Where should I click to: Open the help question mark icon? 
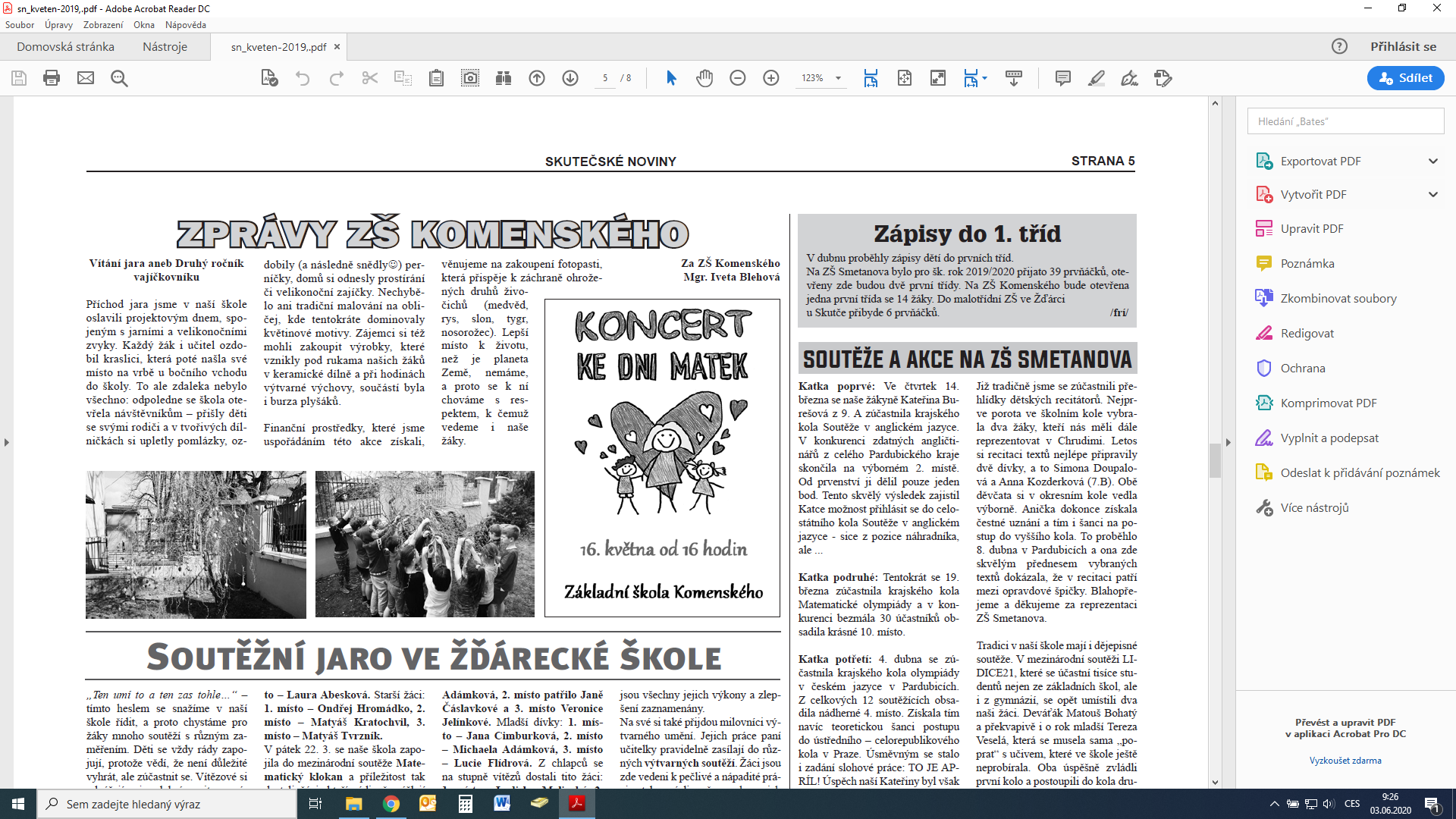coord(1340,46)
